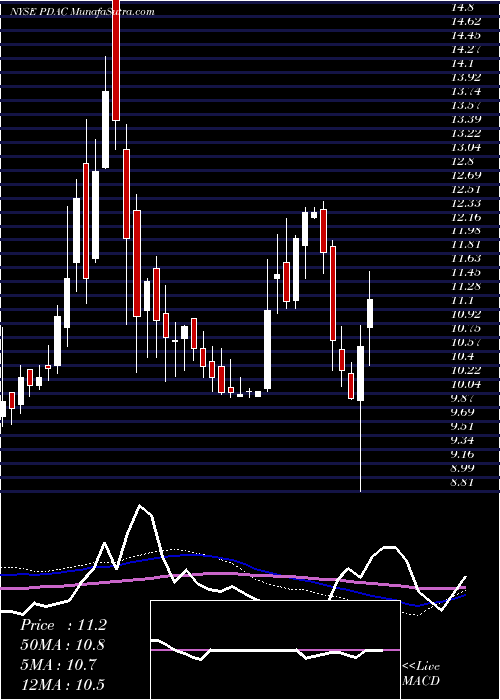Select the 12.33 price axis label
The height and width of the screenshot is (700, 500).
pyautogui.click(x=466, y=203)
